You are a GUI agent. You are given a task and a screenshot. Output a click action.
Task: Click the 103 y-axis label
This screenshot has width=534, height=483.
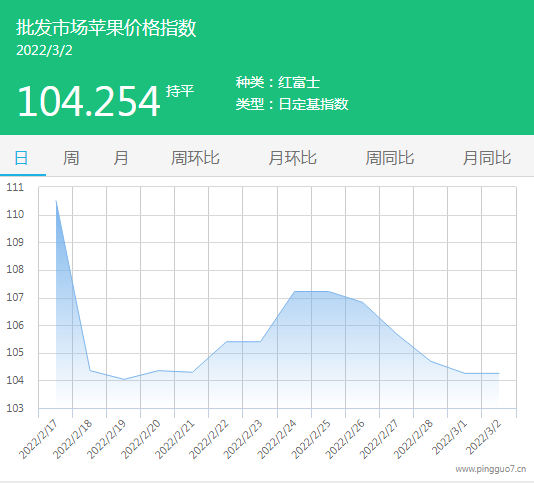tap(15, 408)
